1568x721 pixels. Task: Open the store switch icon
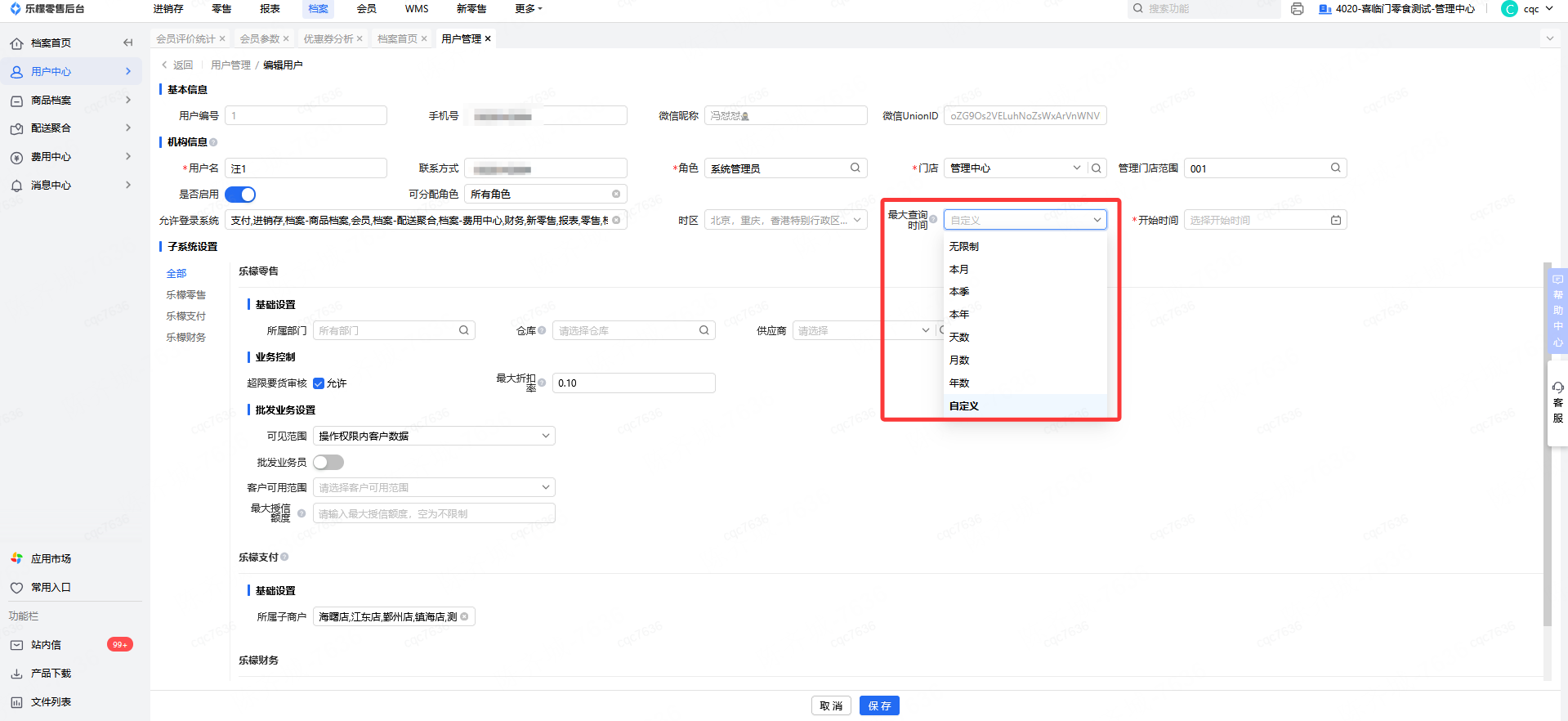coord(1325,9)
